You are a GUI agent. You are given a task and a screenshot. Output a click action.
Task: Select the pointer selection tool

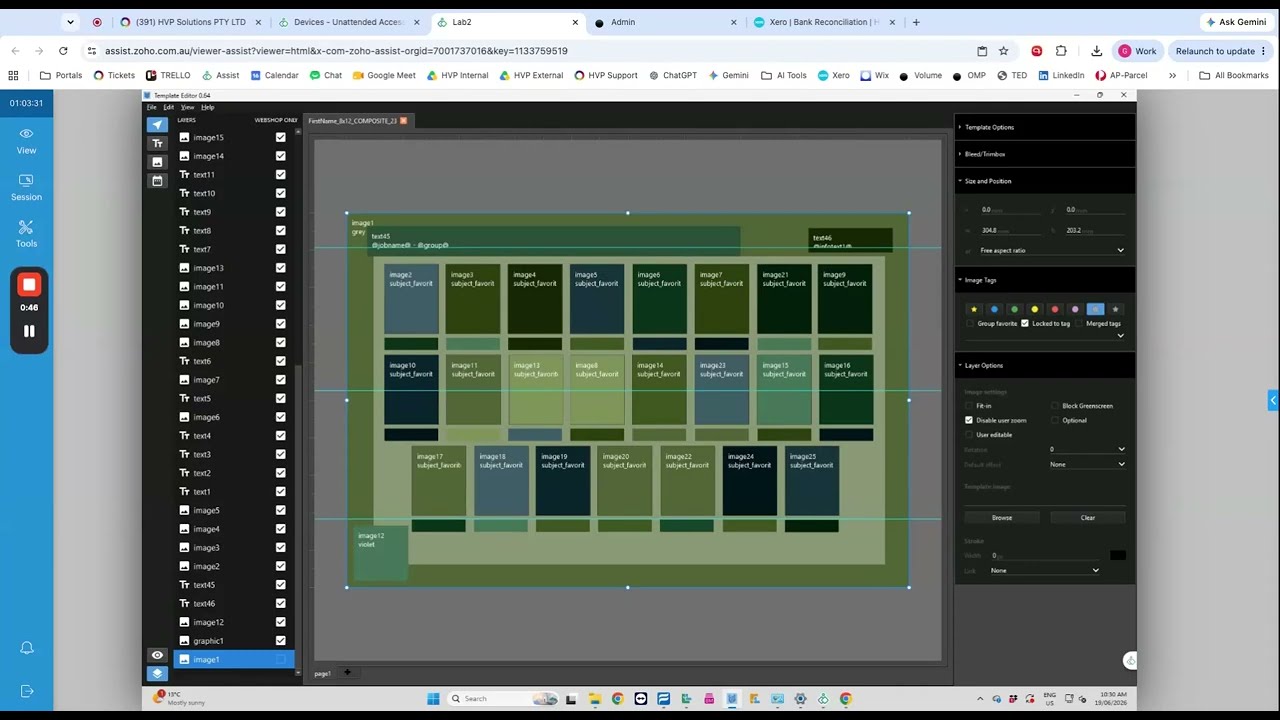pyautogui.click(x=157, y=125)
